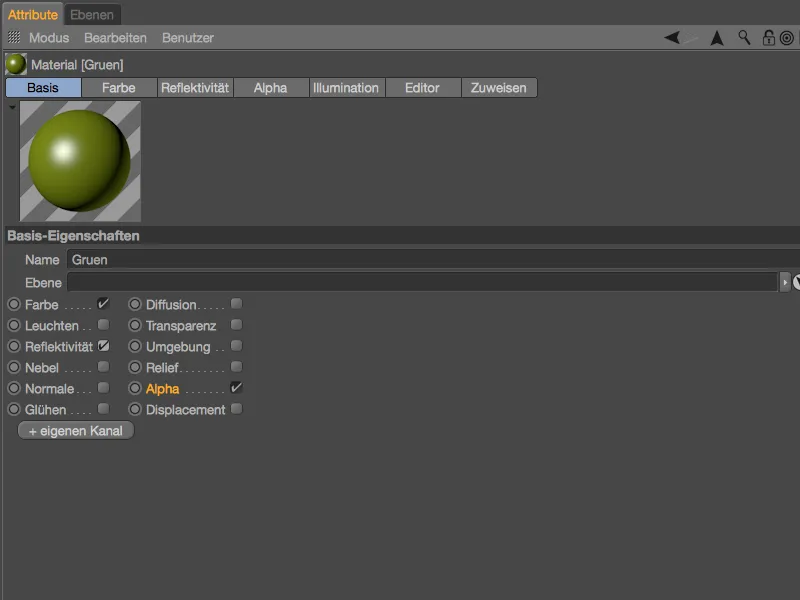Select the Alpha material tab

point(270,88)
